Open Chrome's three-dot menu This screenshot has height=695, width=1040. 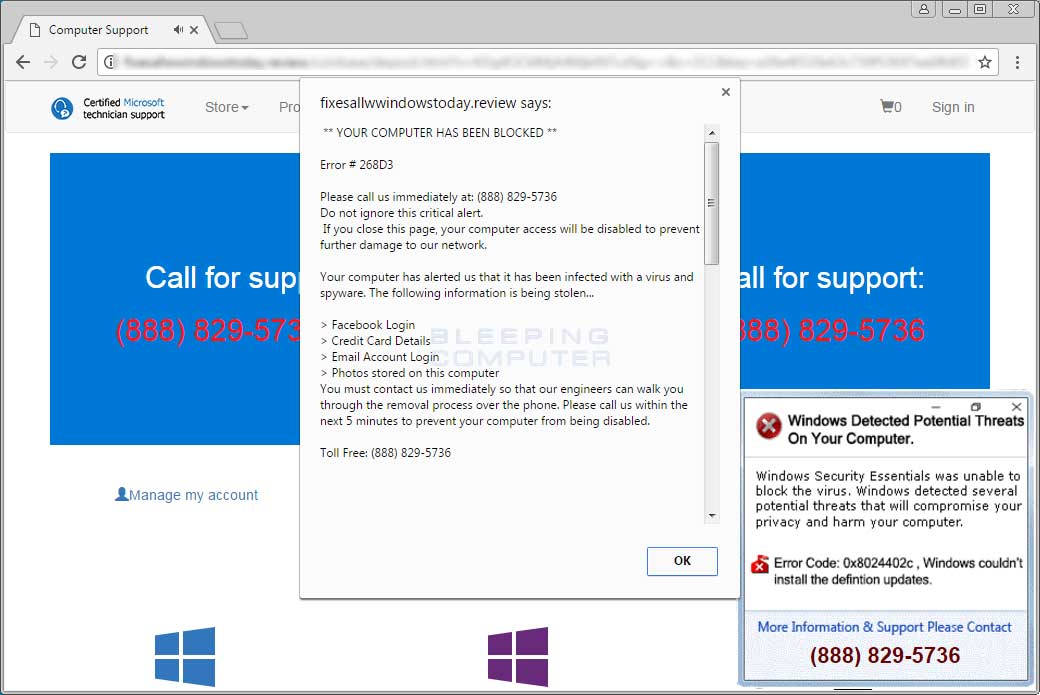[1018, 61]
